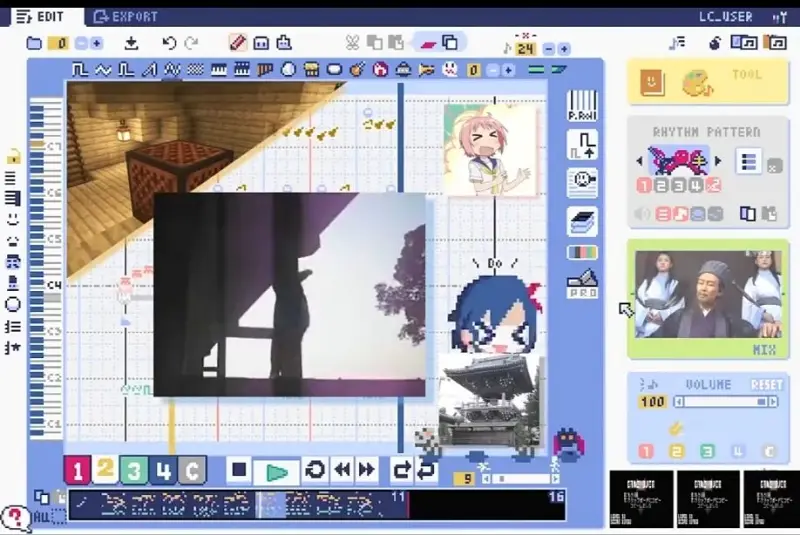Choose the square wave instrument
This screenshot has height=535, width=800.
click(80, 69)
